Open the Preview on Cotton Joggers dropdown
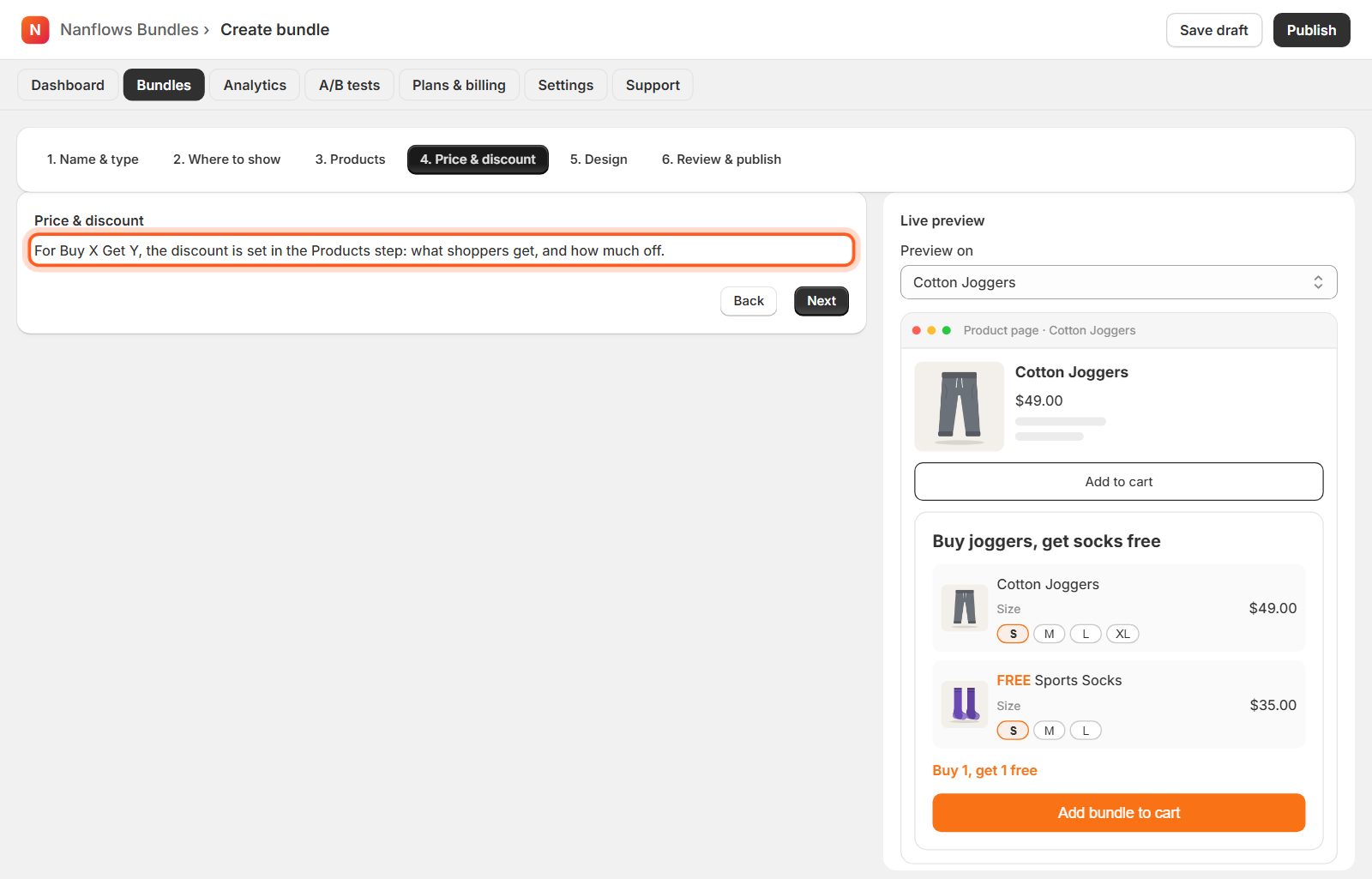The height and width of the screenshot is (879, 1372). (1118, 282)
